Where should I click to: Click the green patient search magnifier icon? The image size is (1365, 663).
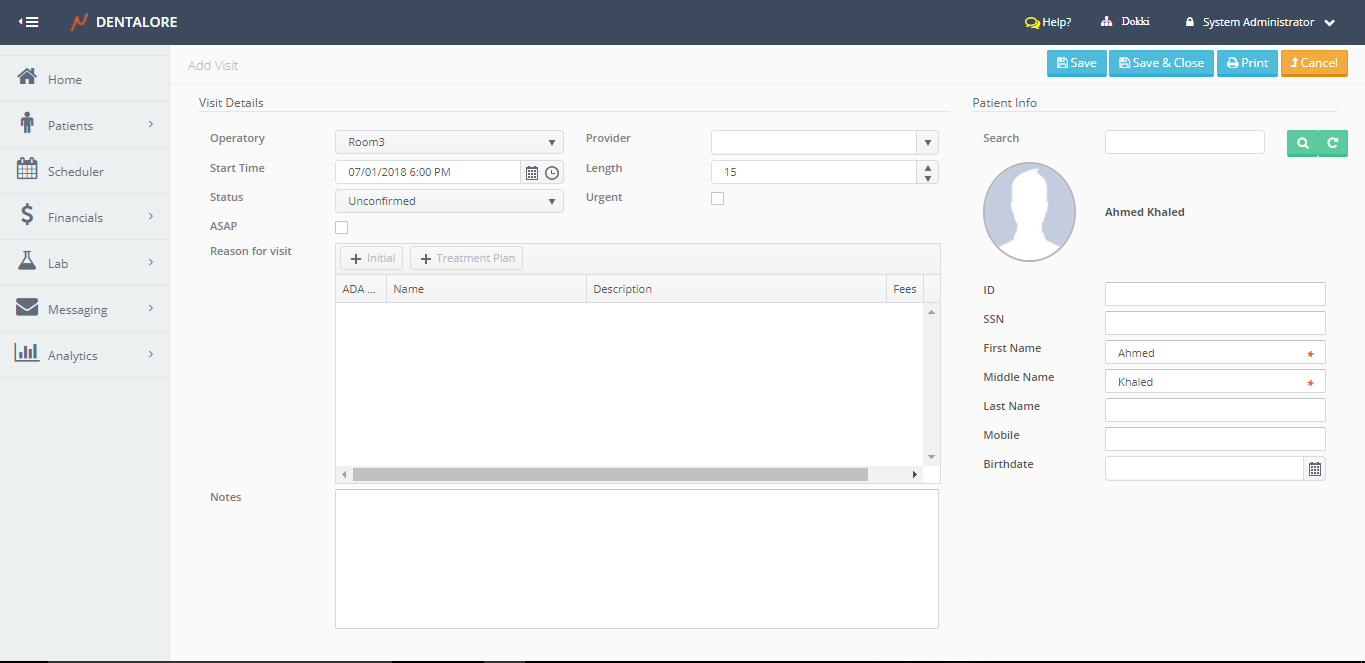point(1302,144)
